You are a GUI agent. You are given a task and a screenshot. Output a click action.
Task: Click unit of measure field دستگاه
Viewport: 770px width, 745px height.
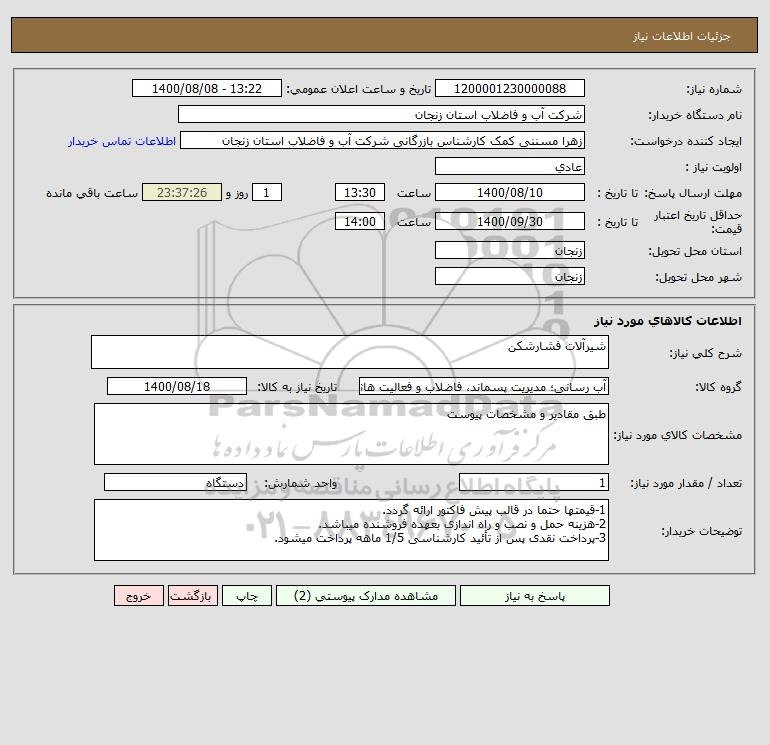175,482
